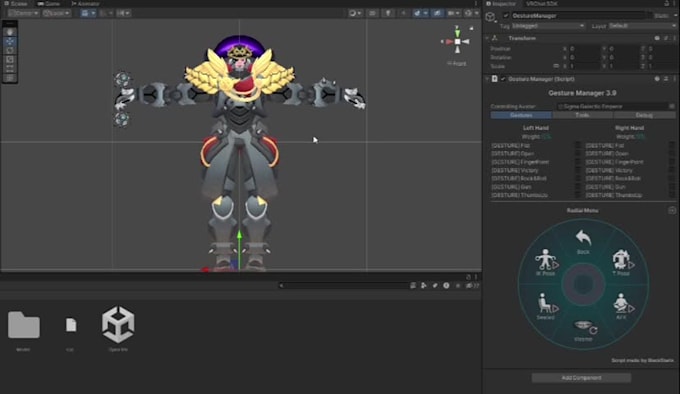The height and width of the screenshot is (394, 680).
Task: Open Gesture Manager script help icon
Action: coord(657,79)
